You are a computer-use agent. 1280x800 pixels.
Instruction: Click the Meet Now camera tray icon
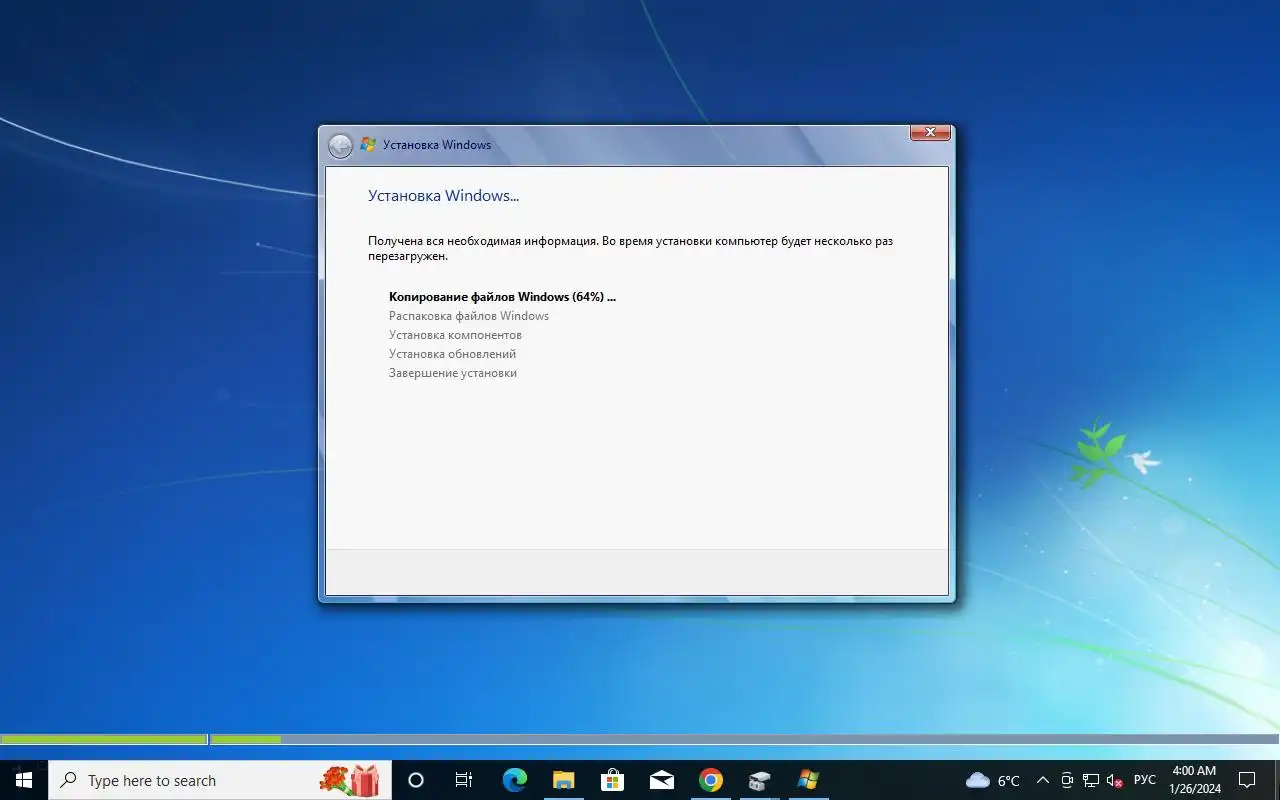[x=1067, y=780]
